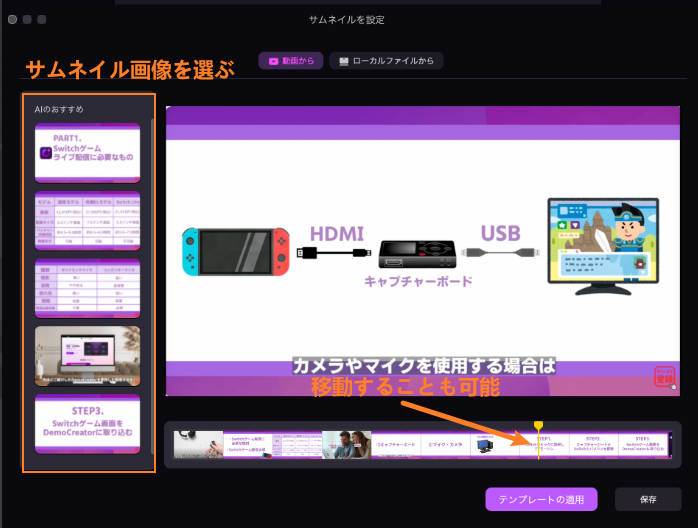Select the third AI thumbnail, the comparison table

(87, 288)
